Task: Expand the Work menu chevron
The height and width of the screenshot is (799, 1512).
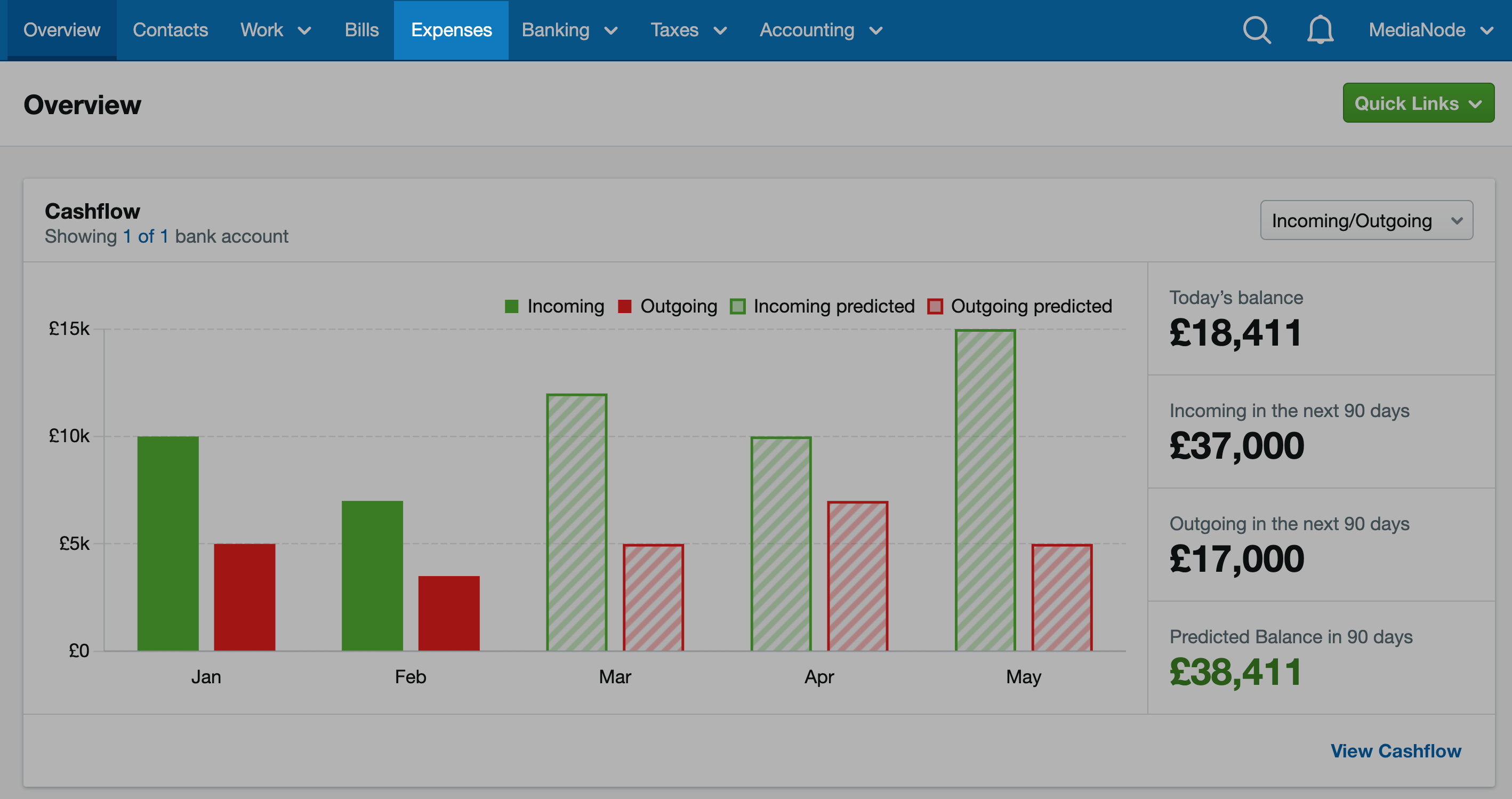Action: (x=304, y=30)
